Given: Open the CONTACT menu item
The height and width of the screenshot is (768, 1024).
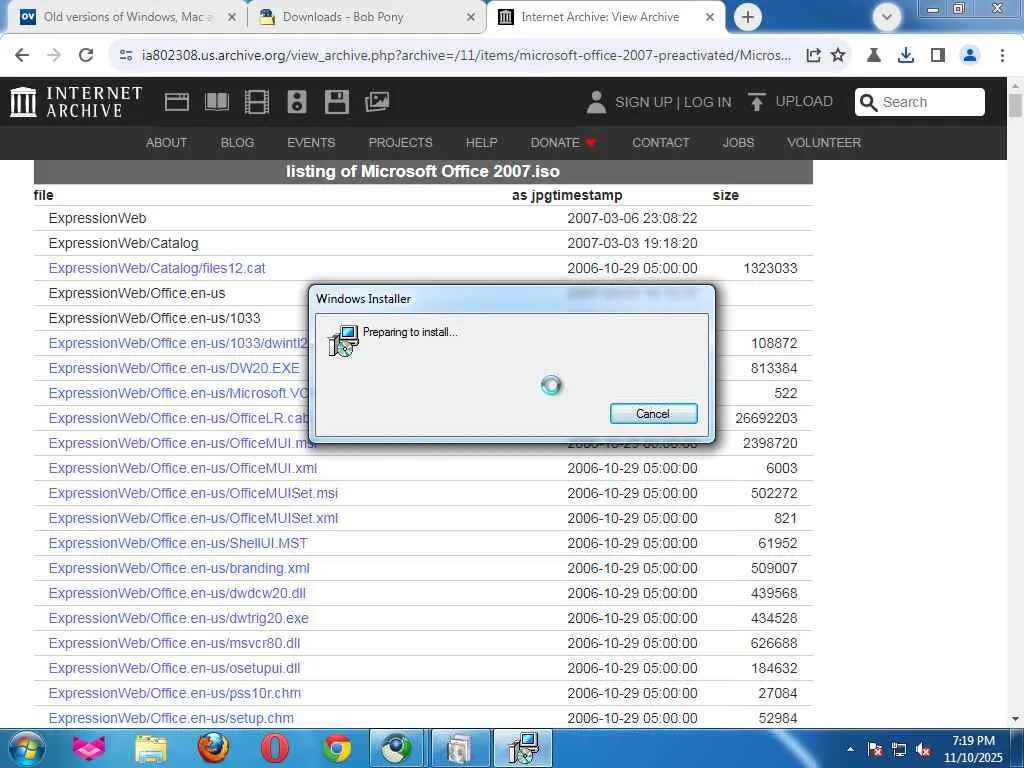Looking at the screenshot, I should (x=660, y=142).
